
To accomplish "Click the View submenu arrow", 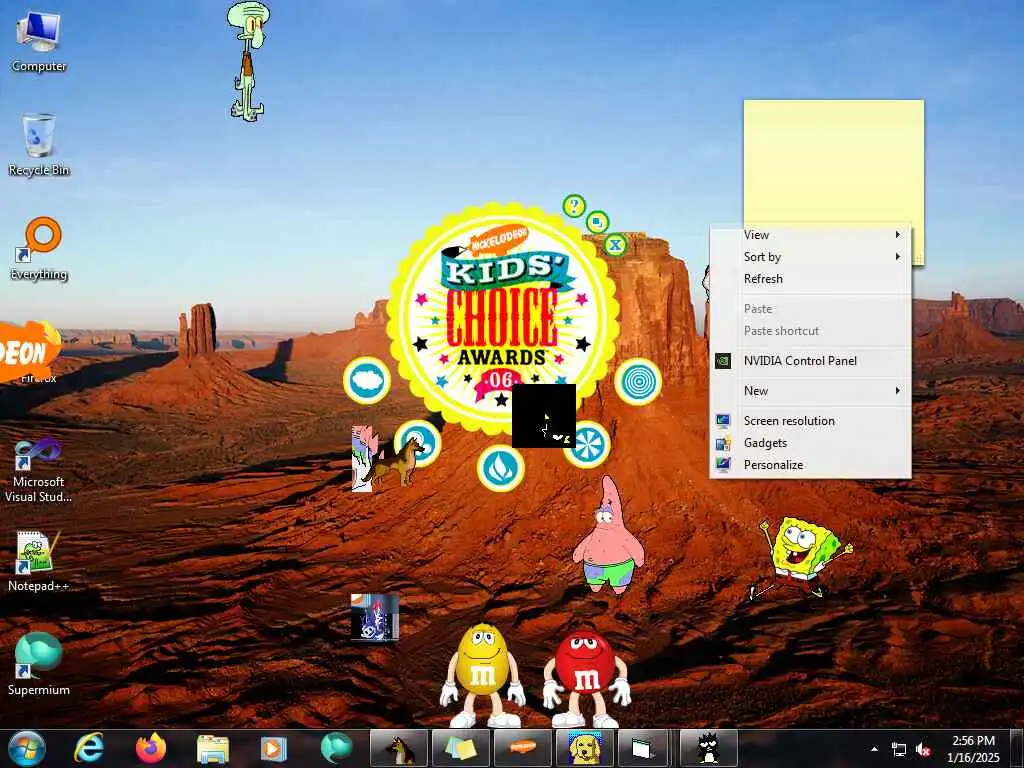I will coord(898,234).
